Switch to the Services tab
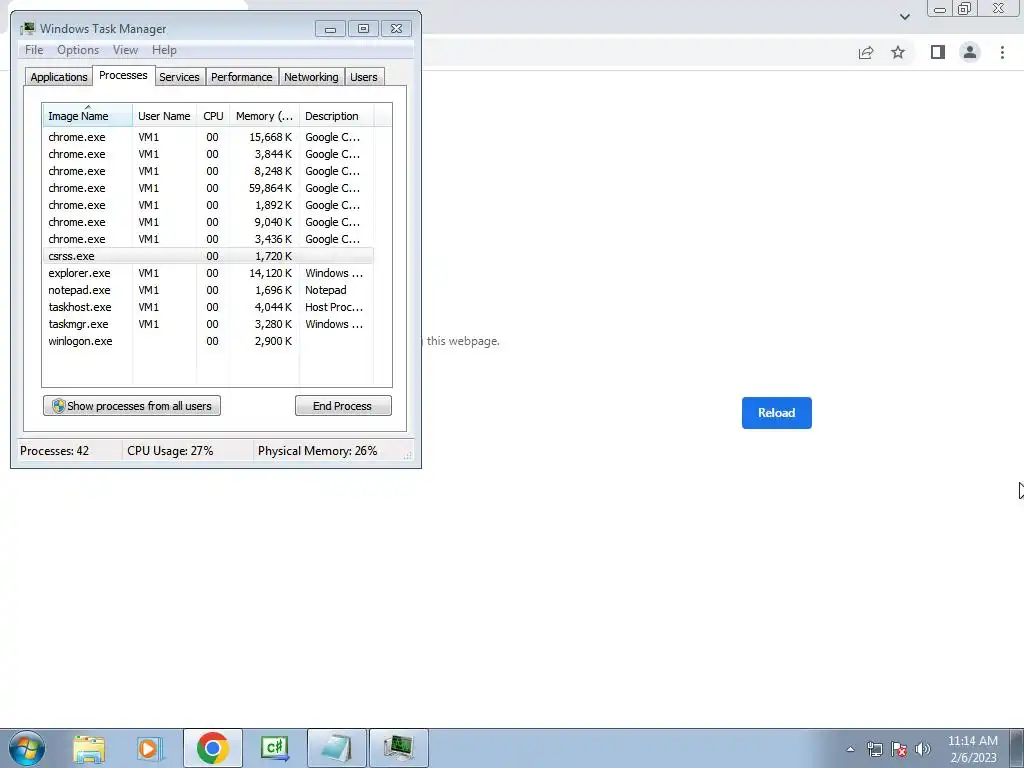 pyautogui.click(x=179, y=77)
